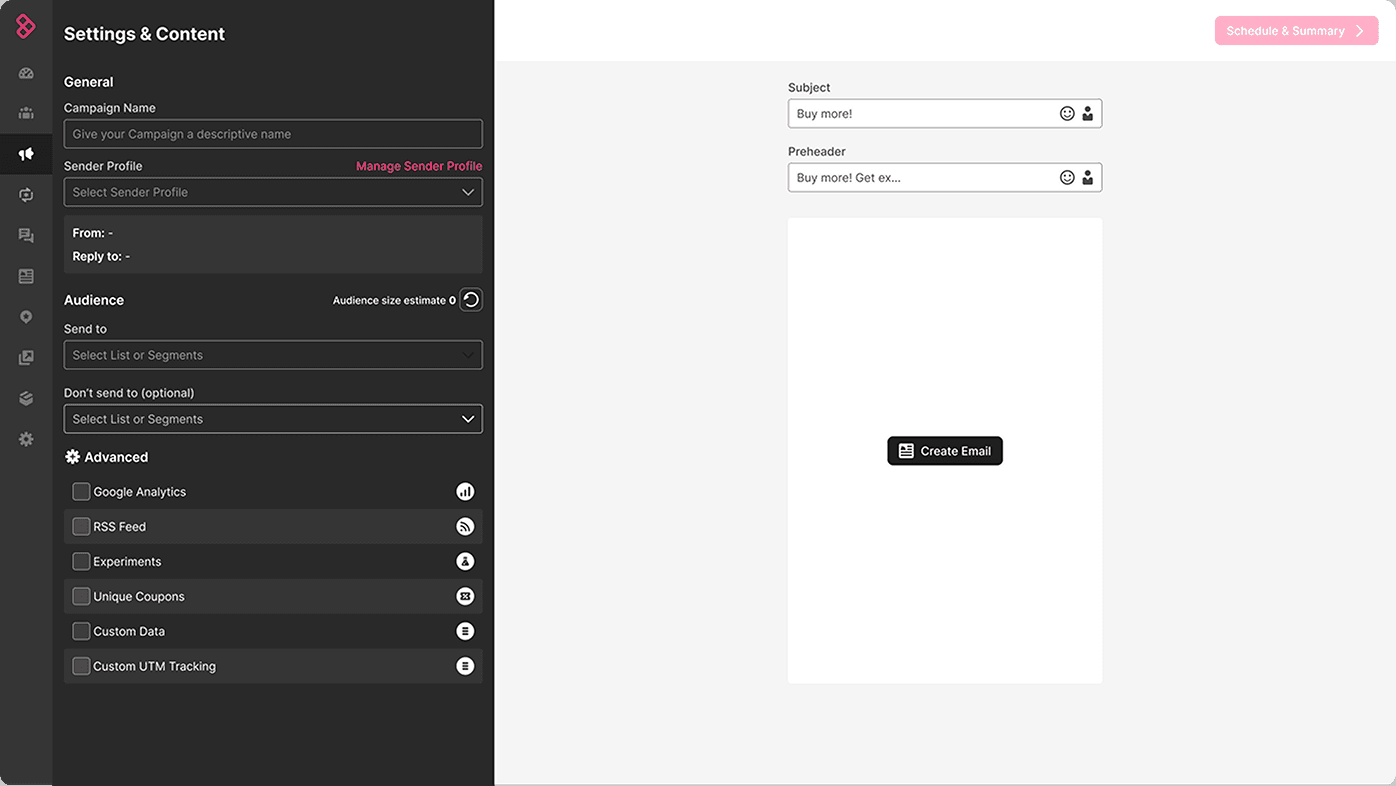This screenshot has width=1396, height=786.
Task: Enable the Custom UTM Tracking checkbox
Action: coord(81,666)
